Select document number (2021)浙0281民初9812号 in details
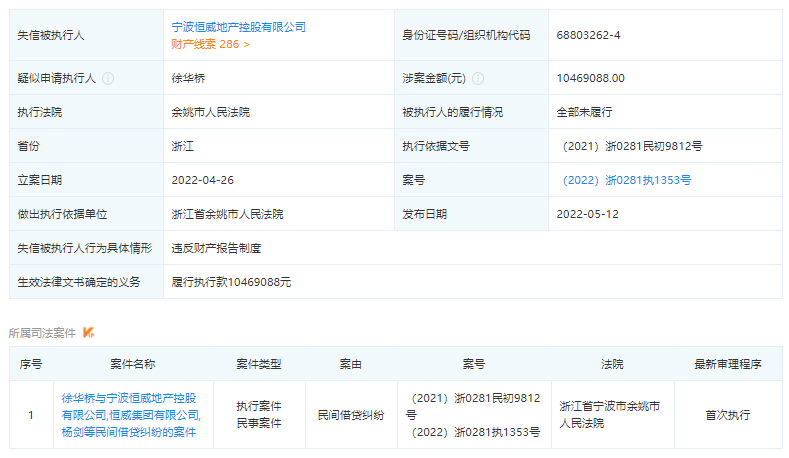 pos(632,146)
